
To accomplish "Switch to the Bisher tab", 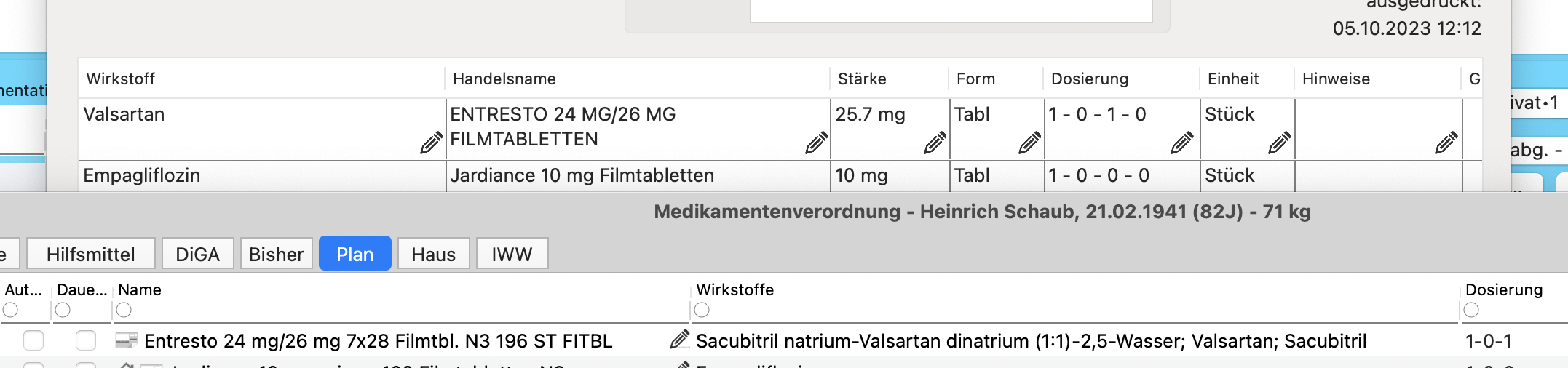I will (x=276, y=254).
